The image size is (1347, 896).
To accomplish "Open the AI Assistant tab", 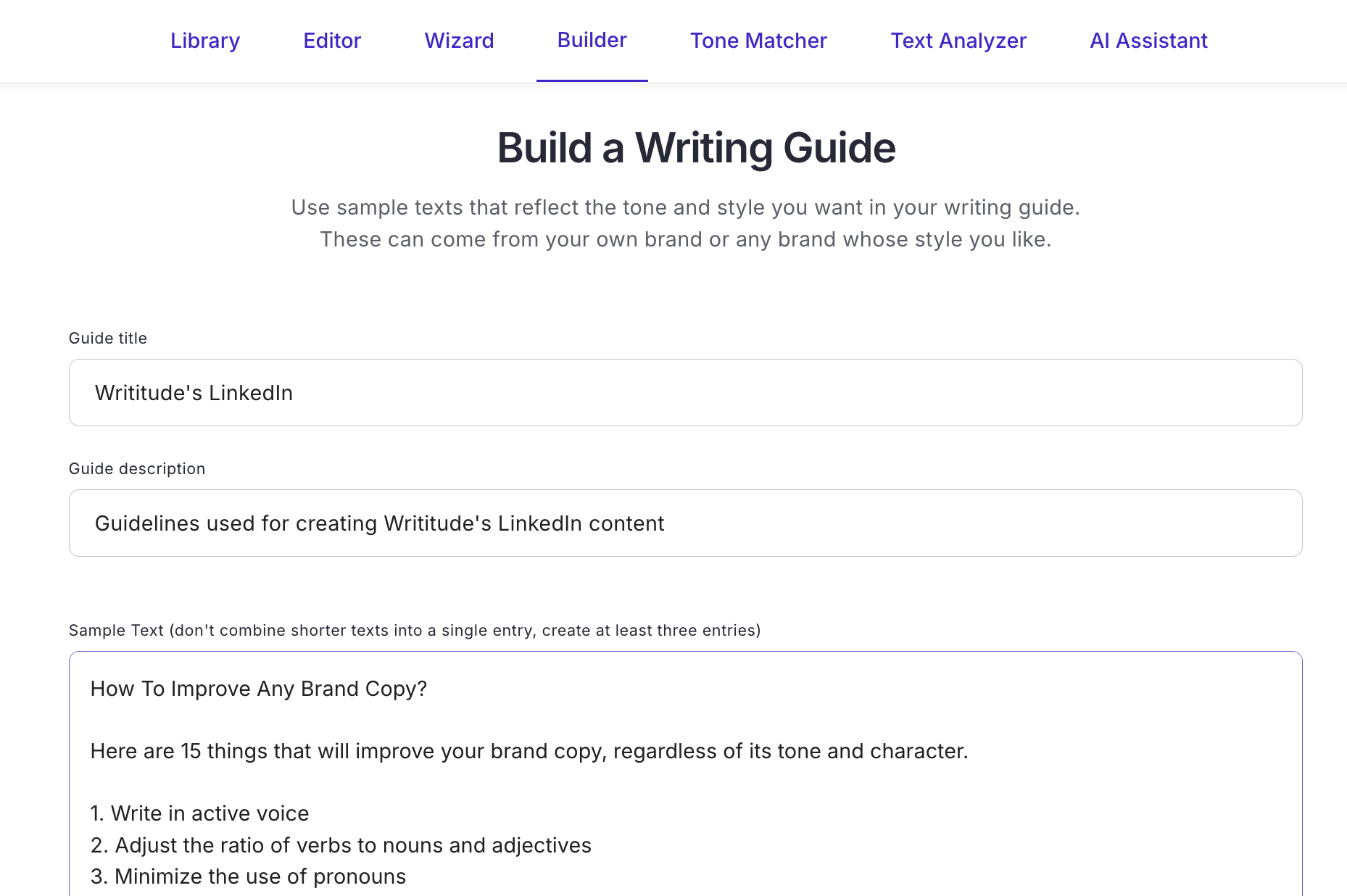I will 1148,41.
